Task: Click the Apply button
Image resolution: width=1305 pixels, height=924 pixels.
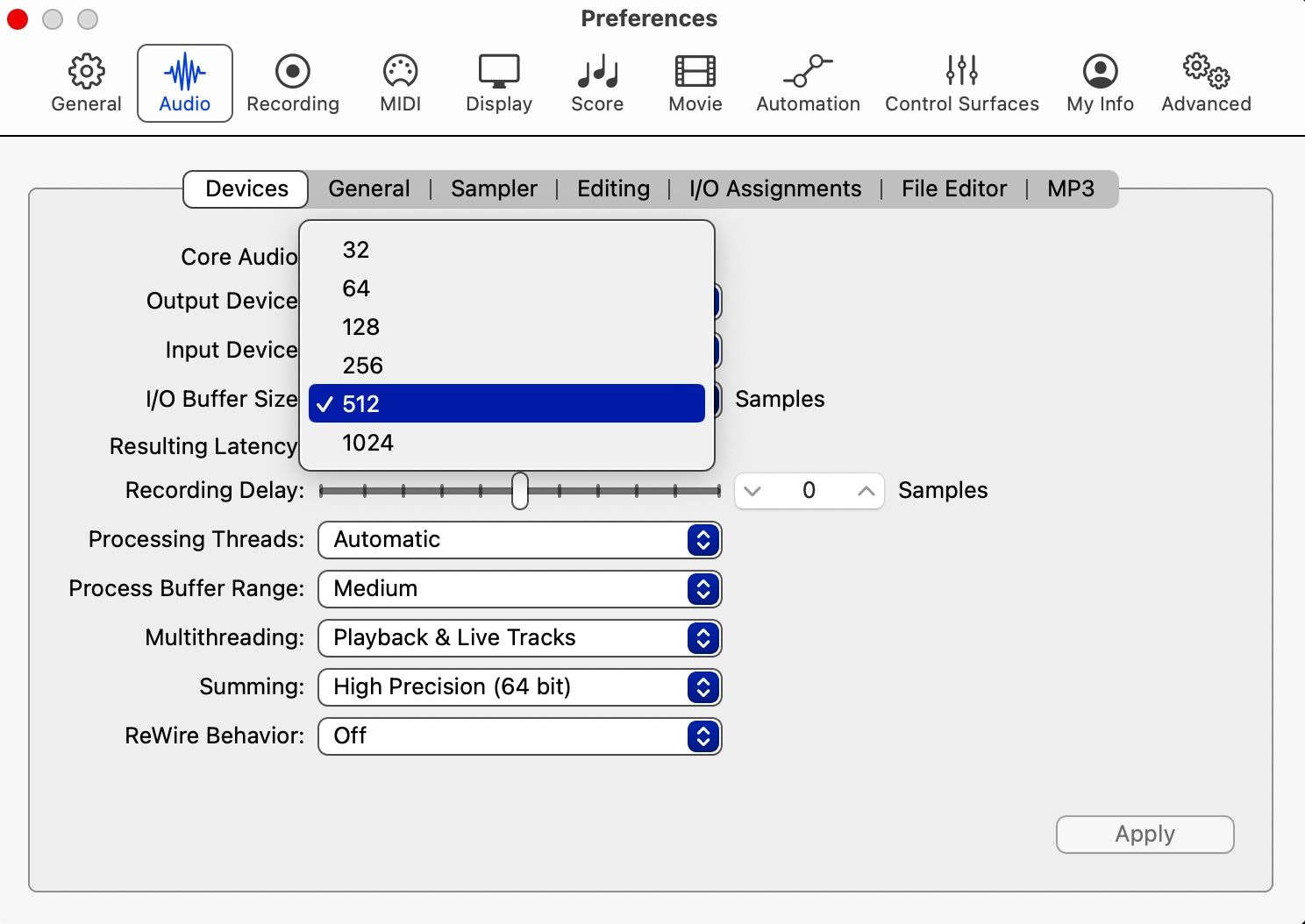Action: [1145, 834]
